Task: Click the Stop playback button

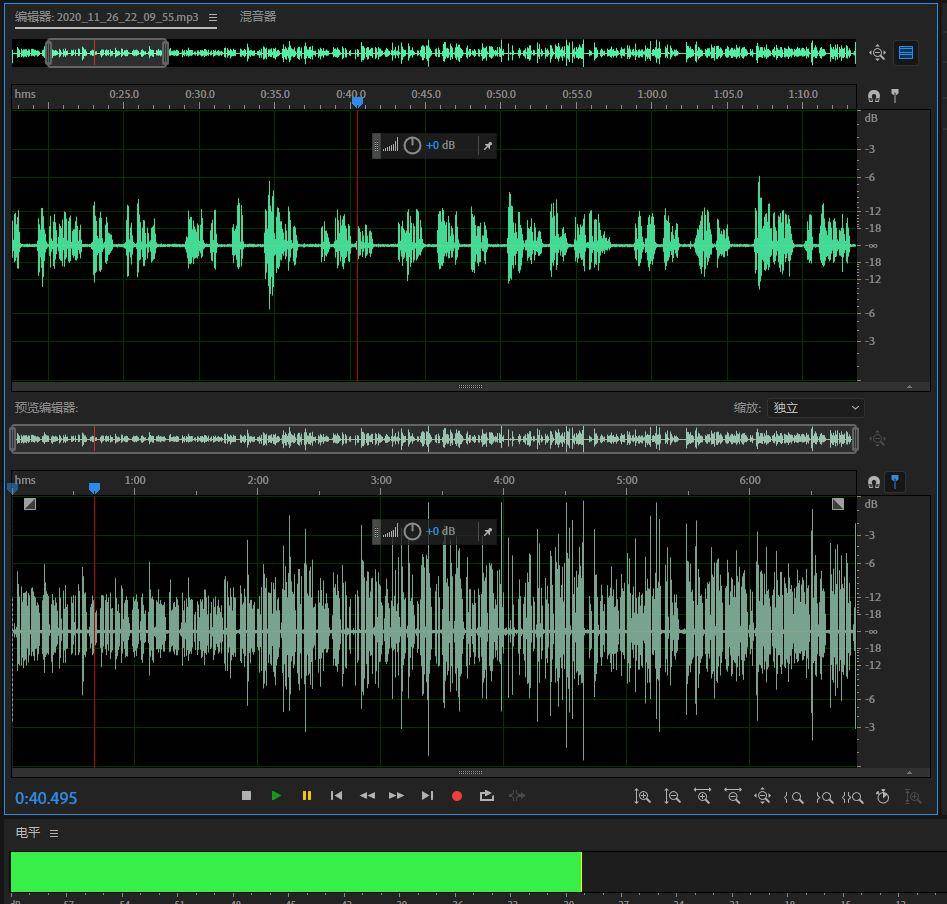Action: [247, 796]
